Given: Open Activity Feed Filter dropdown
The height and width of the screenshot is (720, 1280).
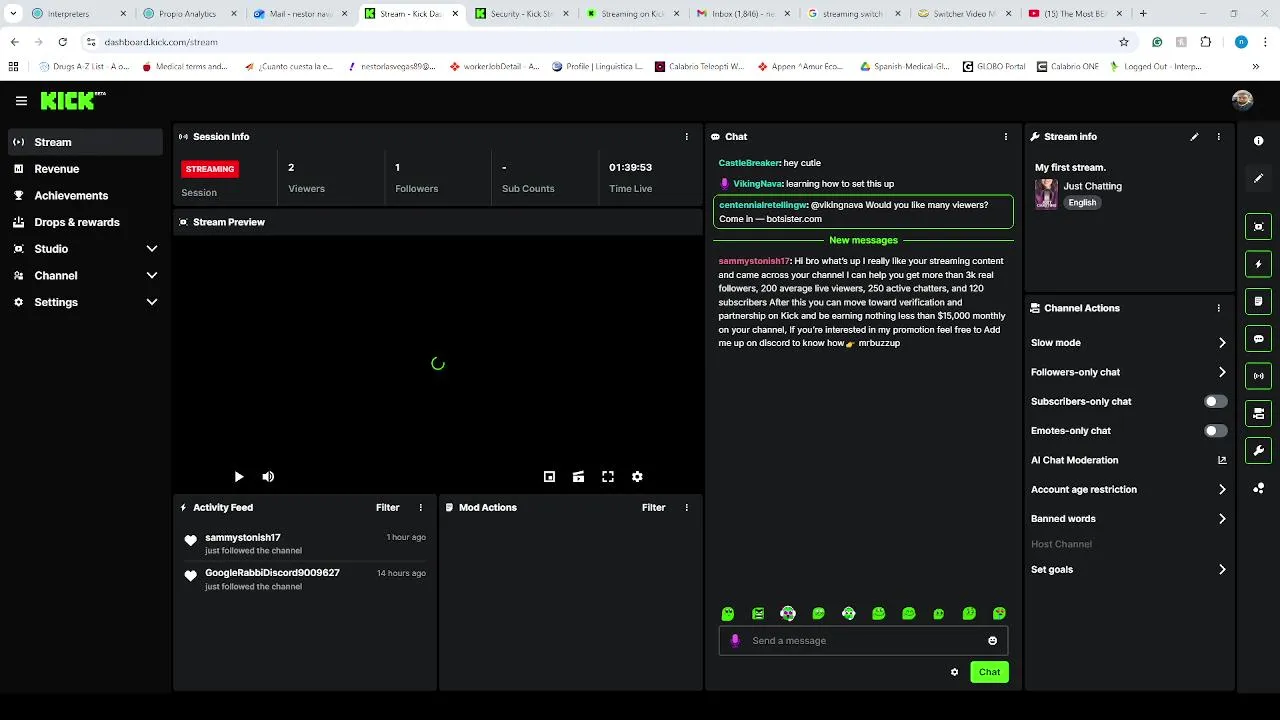Looking at the screenshot, I should pos(387,507).
